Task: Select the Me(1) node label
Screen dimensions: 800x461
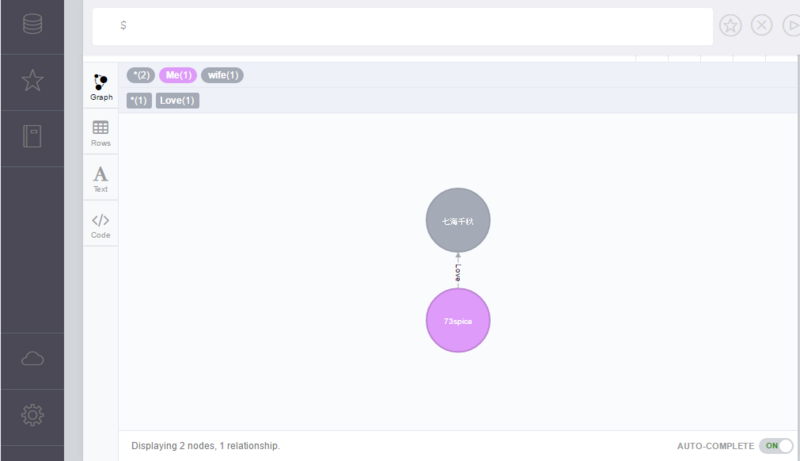Action: coord(178,75)
